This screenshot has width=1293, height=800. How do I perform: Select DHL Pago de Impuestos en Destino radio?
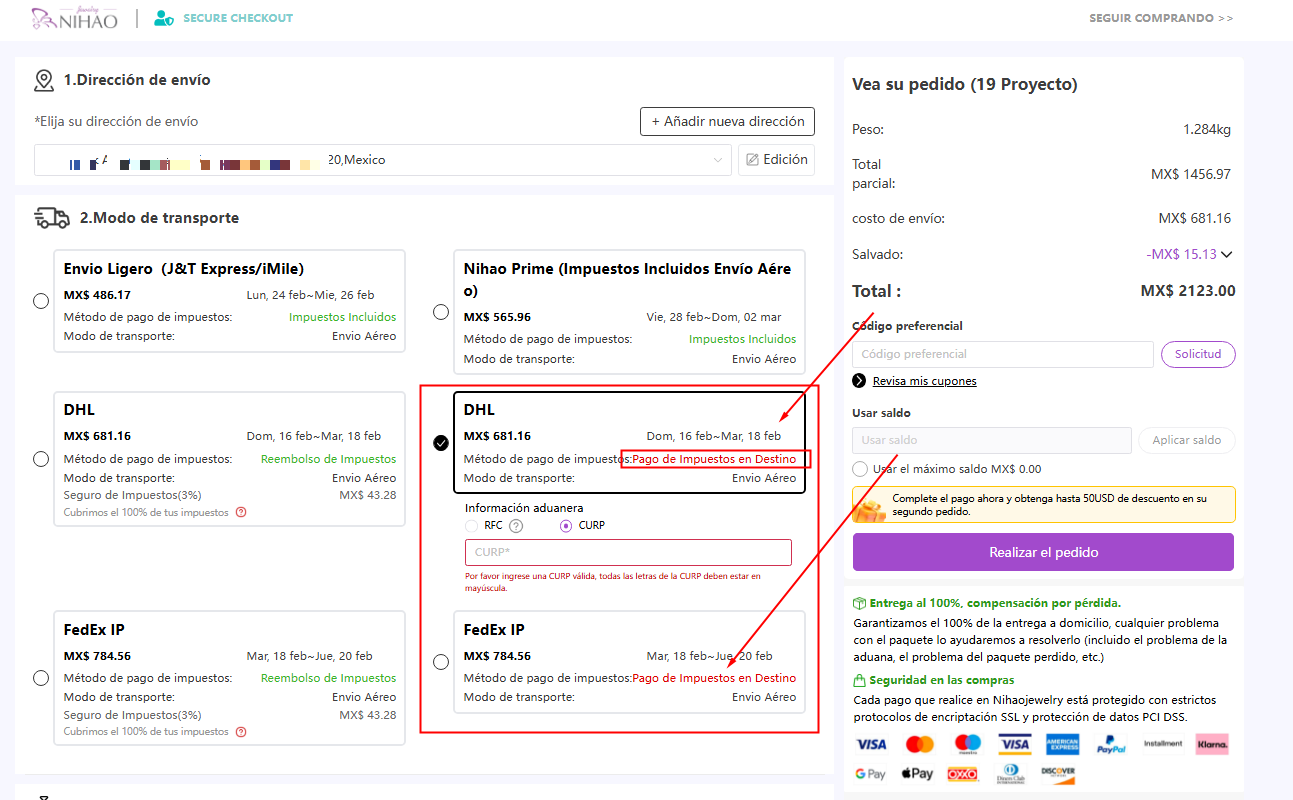(x=441, y=443)
